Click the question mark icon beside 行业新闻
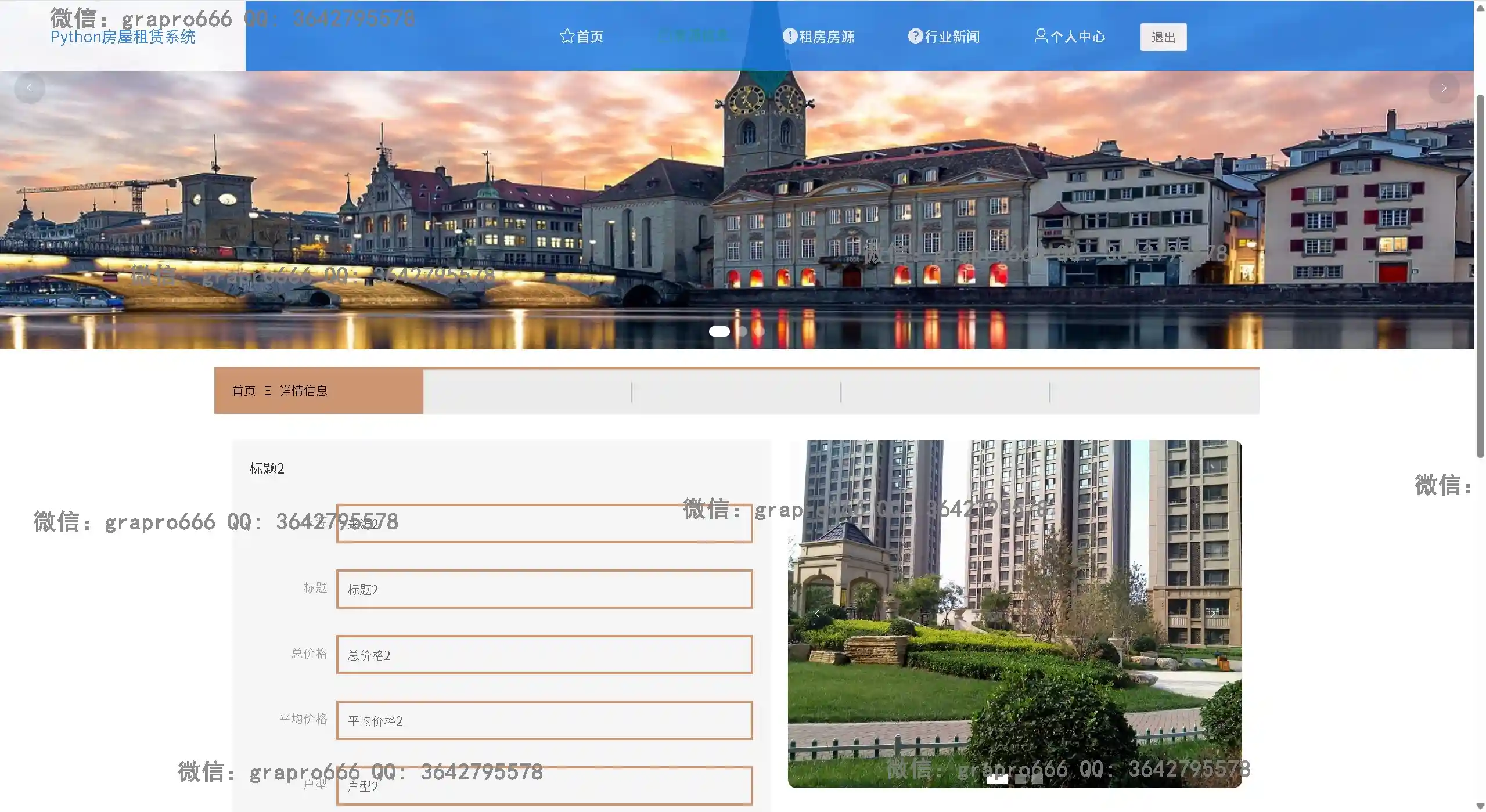The height and width of the screenshot is (812, 1486). (x=915, y=36)
